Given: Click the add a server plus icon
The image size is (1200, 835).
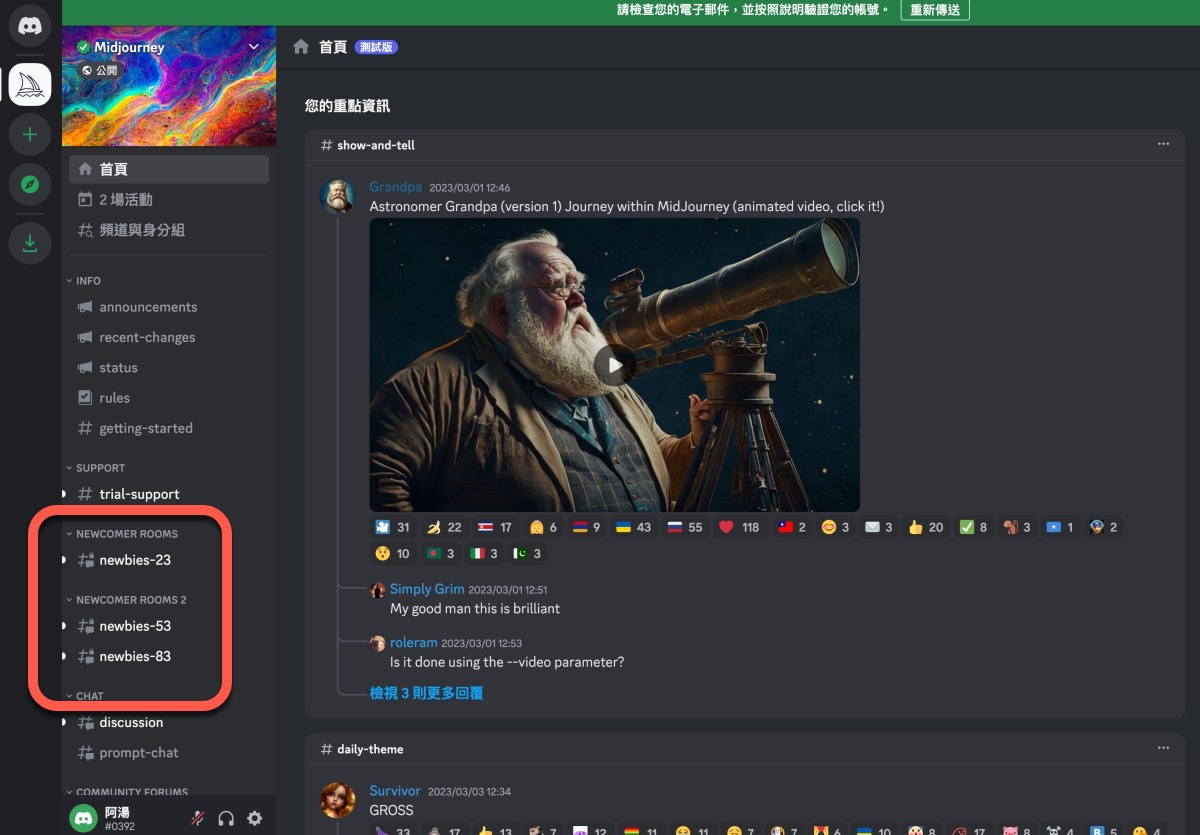Looking at the screenshot, I should click(x=30, y=134).
